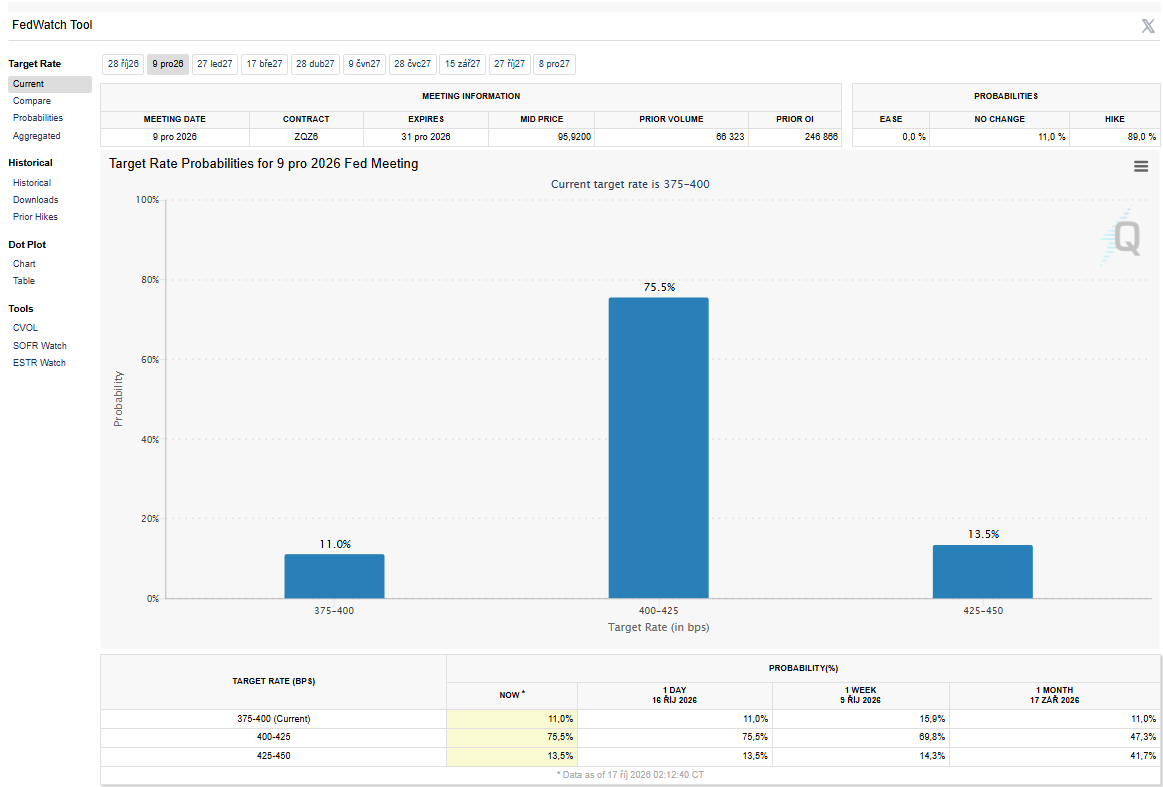Click the mid price value 95,9200
Image resolution: width=1163 pixels, height=787 pixels.
pos(541,137)
